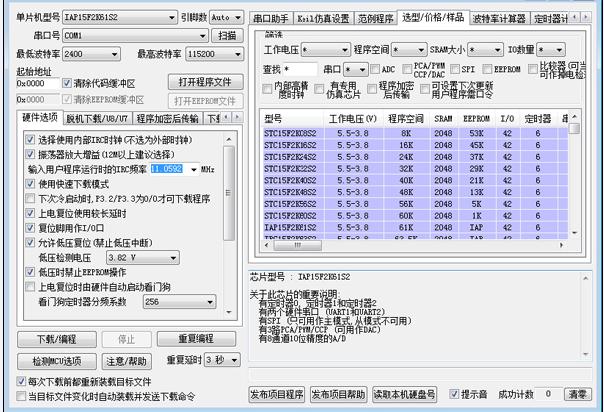This screenshot has width=604, height=412.
Task: Toggle 每次下载前都重新装载目标文件 checkbox
Action: [21, 382]
